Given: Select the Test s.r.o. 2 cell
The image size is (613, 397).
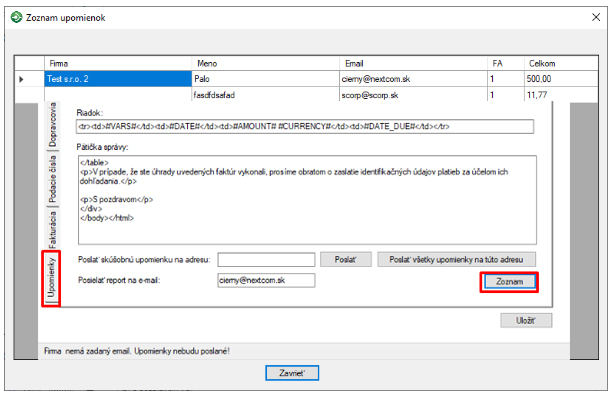Looking at the screenshot, I should point(118,79).
